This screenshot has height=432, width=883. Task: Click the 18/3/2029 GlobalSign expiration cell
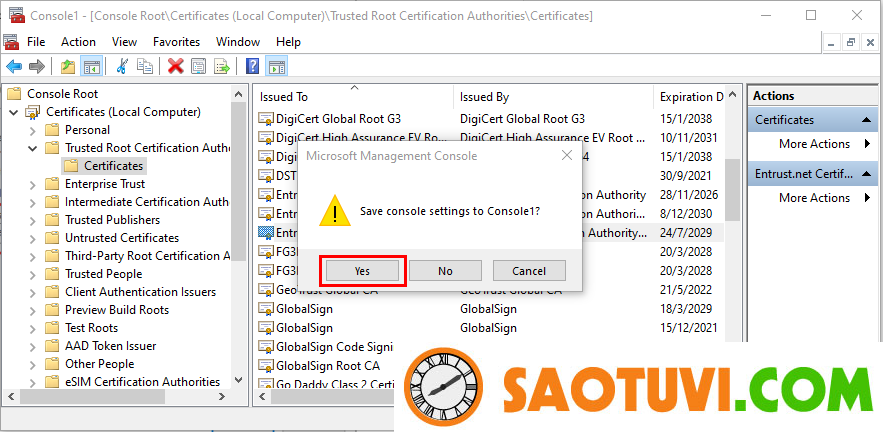point(686,309)
